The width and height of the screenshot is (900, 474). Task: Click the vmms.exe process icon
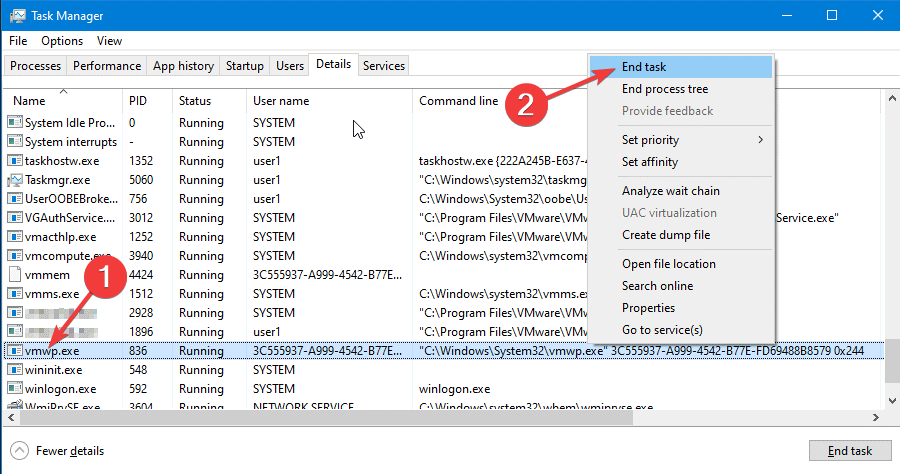pyautogui.click(x=15, y=293)
